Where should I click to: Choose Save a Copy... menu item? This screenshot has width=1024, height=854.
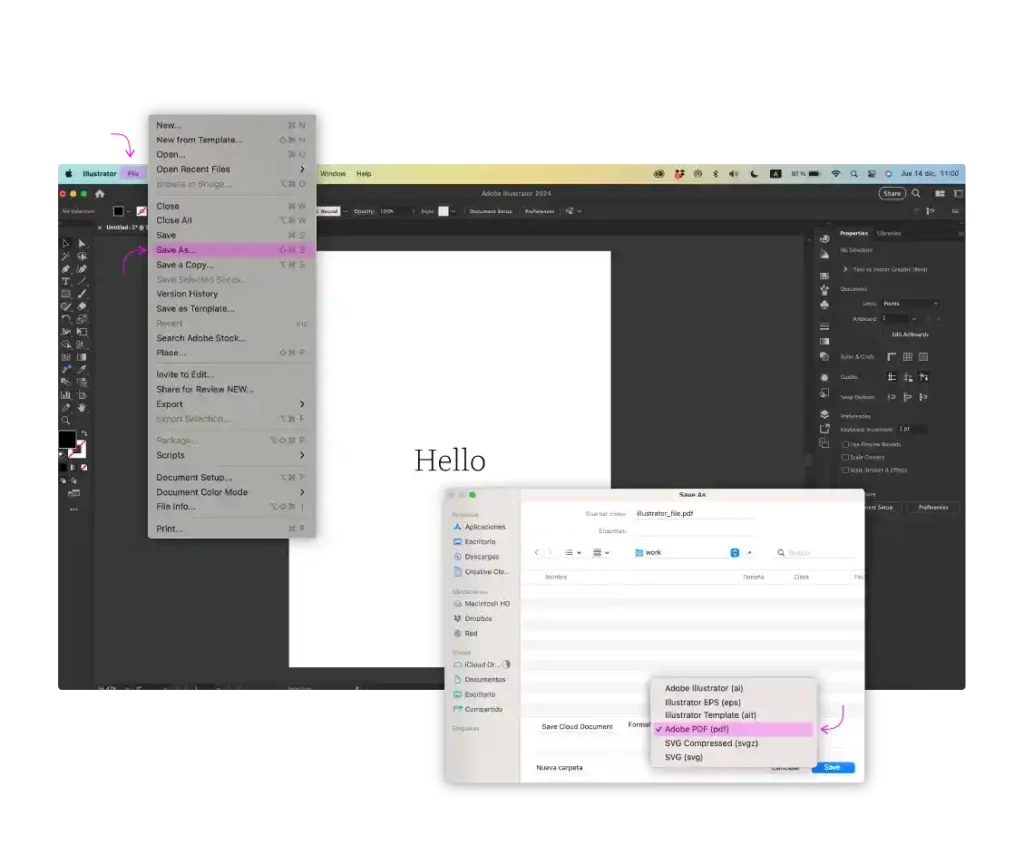click(232, 265)
